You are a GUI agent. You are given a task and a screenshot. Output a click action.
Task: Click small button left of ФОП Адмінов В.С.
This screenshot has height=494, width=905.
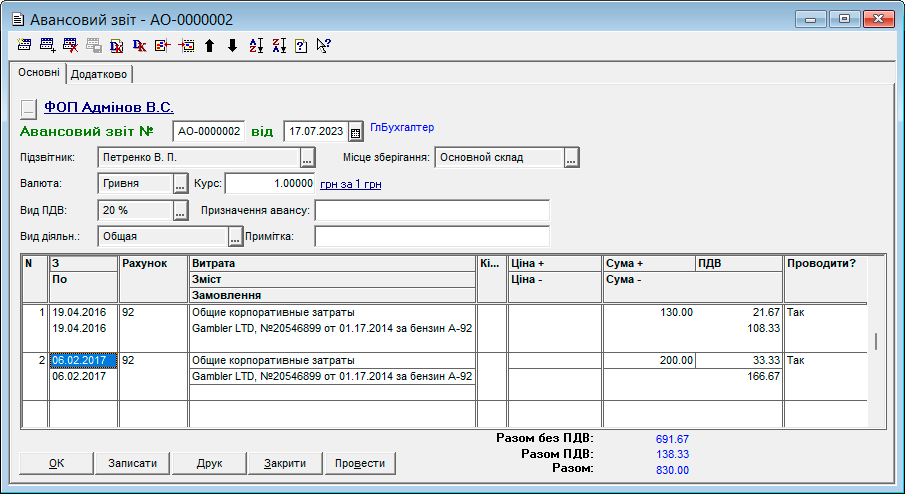pos(28,108)
